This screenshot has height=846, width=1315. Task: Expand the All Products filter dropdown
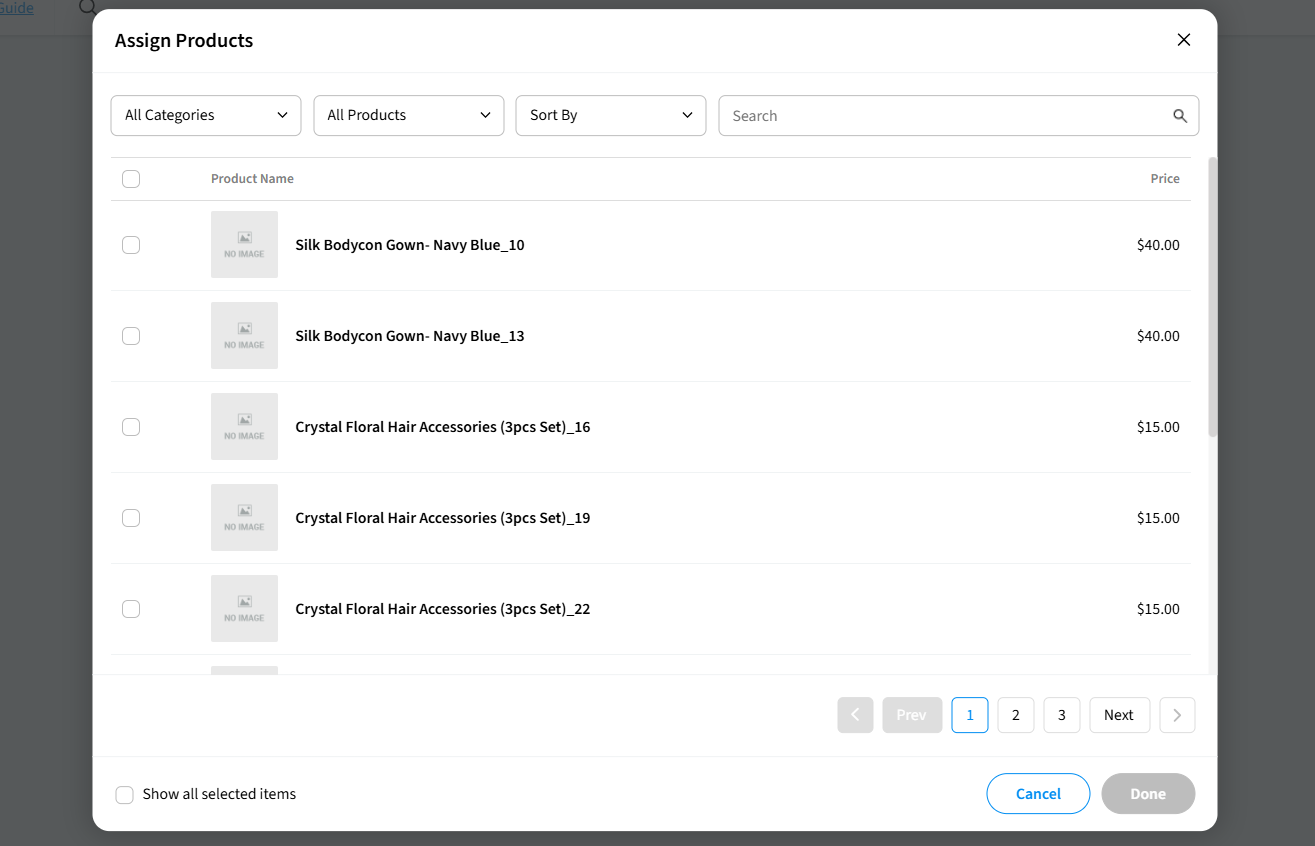pyautogui.click(x=408, y=116)
